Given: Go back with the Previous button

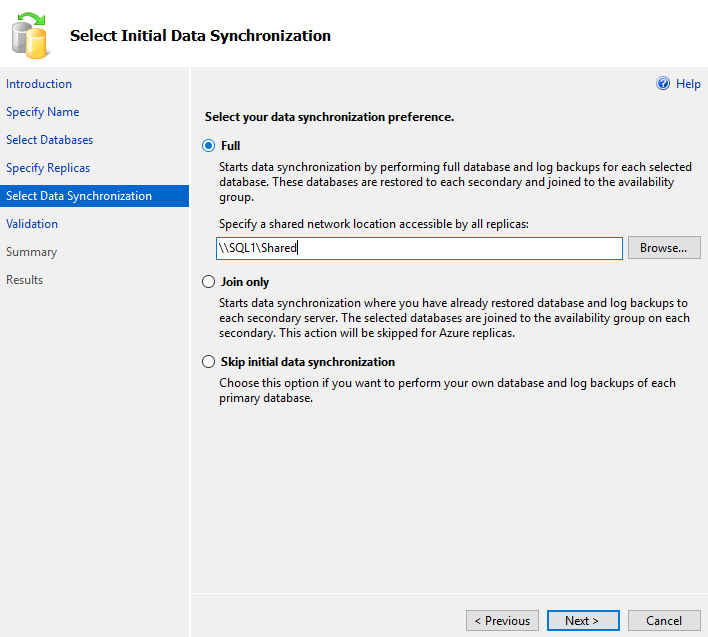Looking at the screenshot, I should pos(502,621).
